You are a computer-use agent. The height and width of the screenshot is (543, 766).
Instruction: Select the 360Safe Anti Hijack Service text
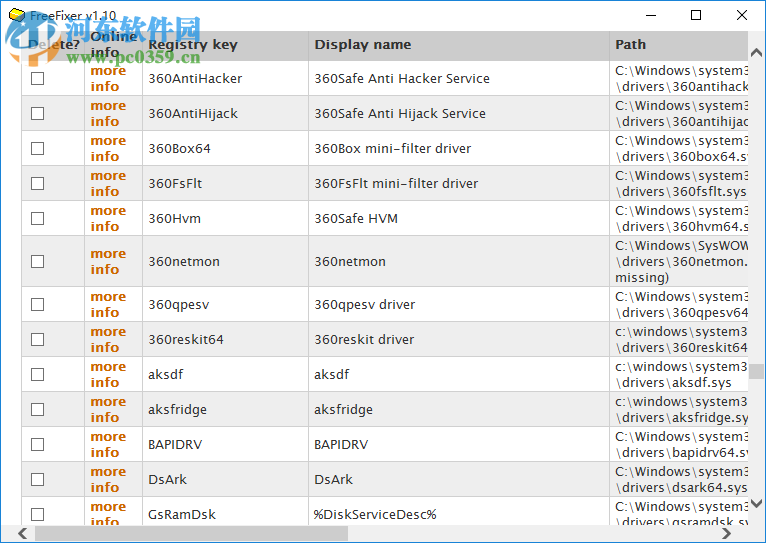400,114
